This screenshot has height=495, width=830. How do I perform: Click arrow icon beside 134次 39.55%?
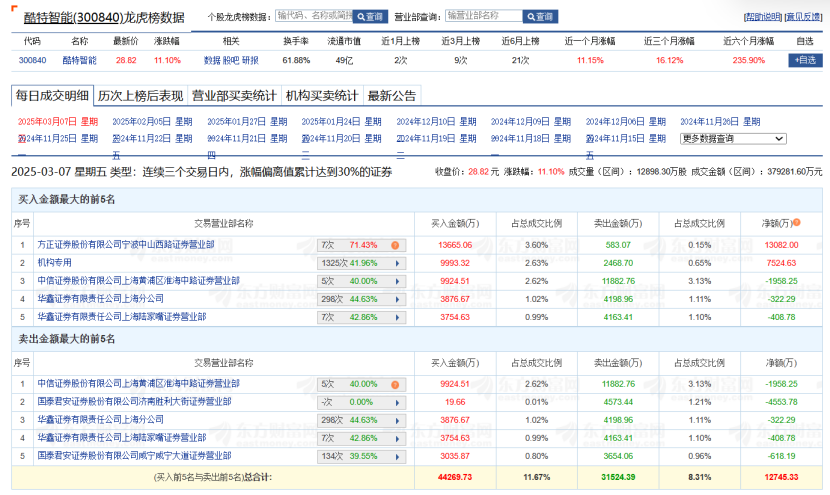tap(395, 455)
